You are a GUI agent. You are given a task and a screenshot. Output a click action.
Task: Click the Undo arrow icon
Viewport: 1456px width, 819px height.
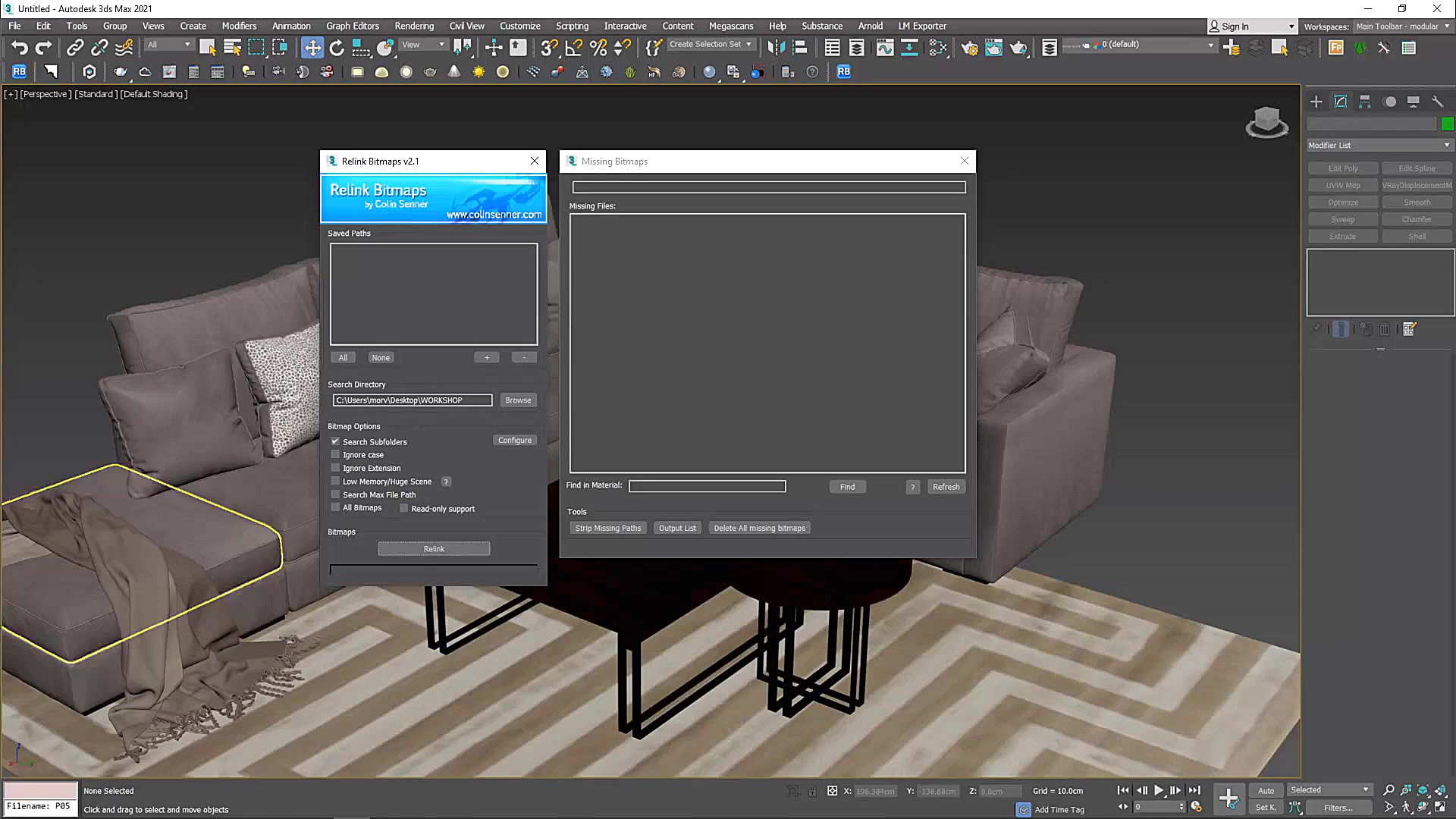[x=19, y=48]
